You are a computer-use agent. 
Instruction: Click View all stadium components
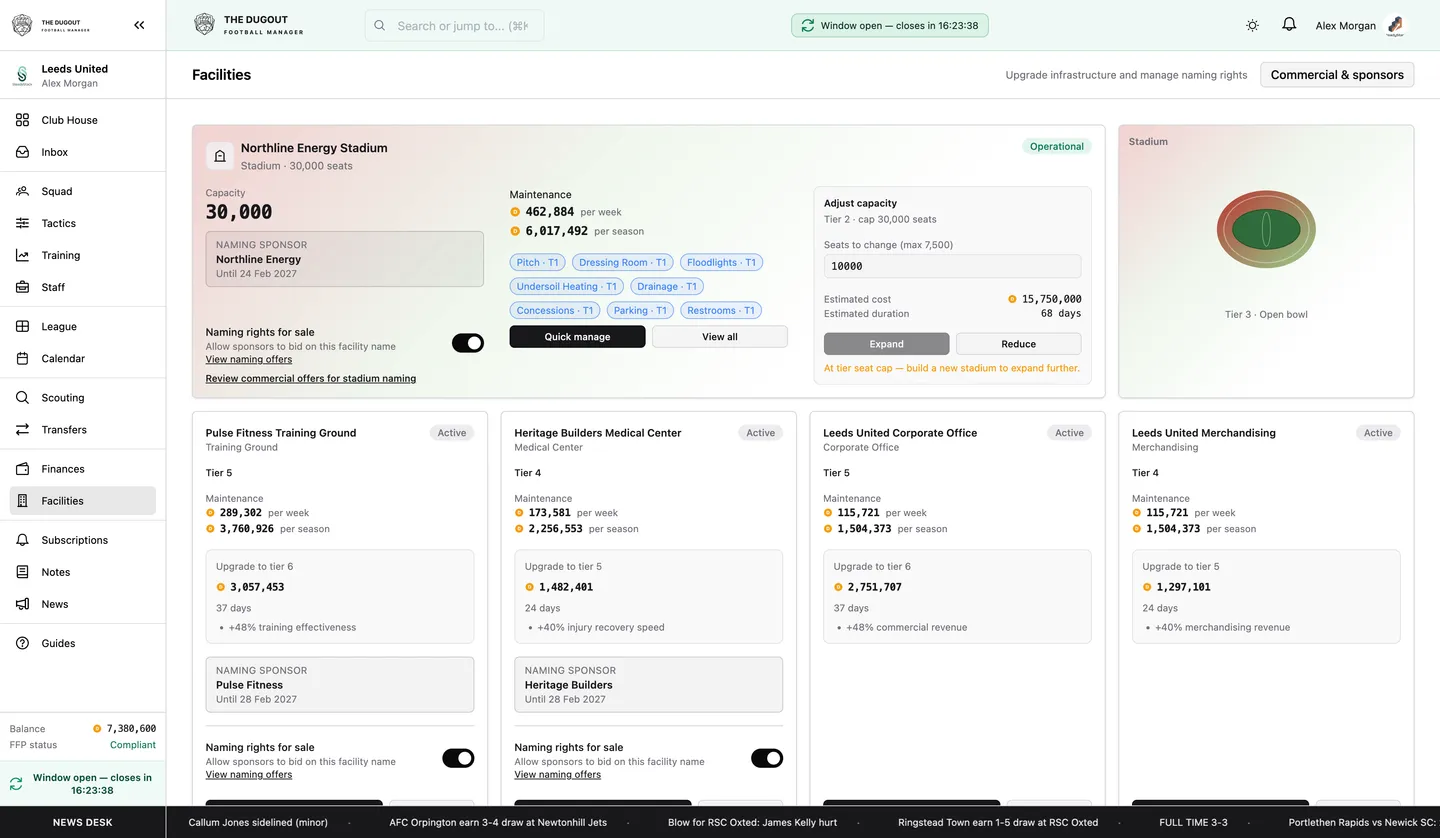point(720,337)
